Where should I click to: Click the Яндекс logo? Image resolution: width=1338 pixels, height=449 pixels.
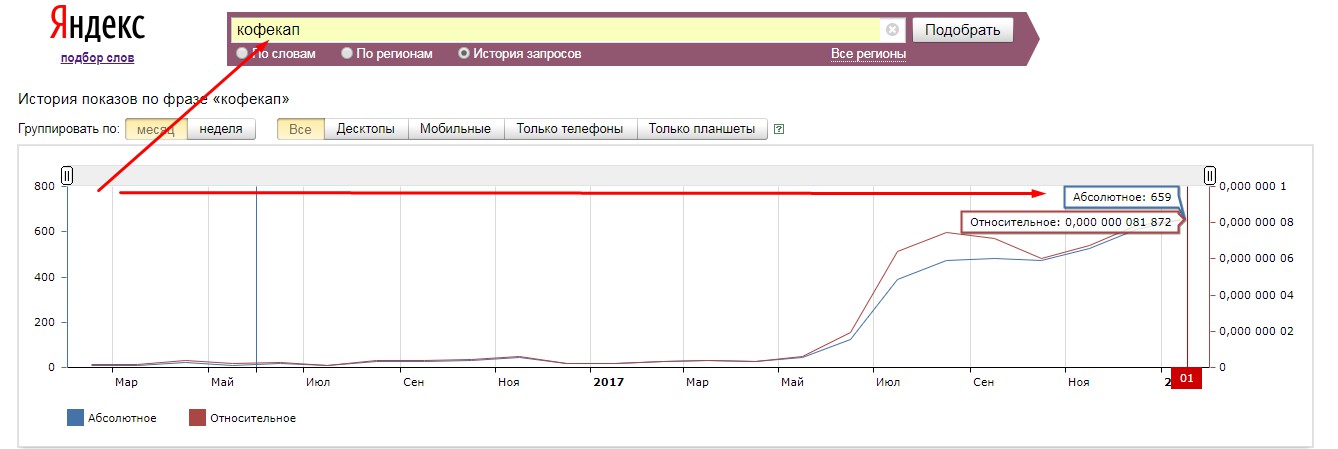(x=96, y=25)
